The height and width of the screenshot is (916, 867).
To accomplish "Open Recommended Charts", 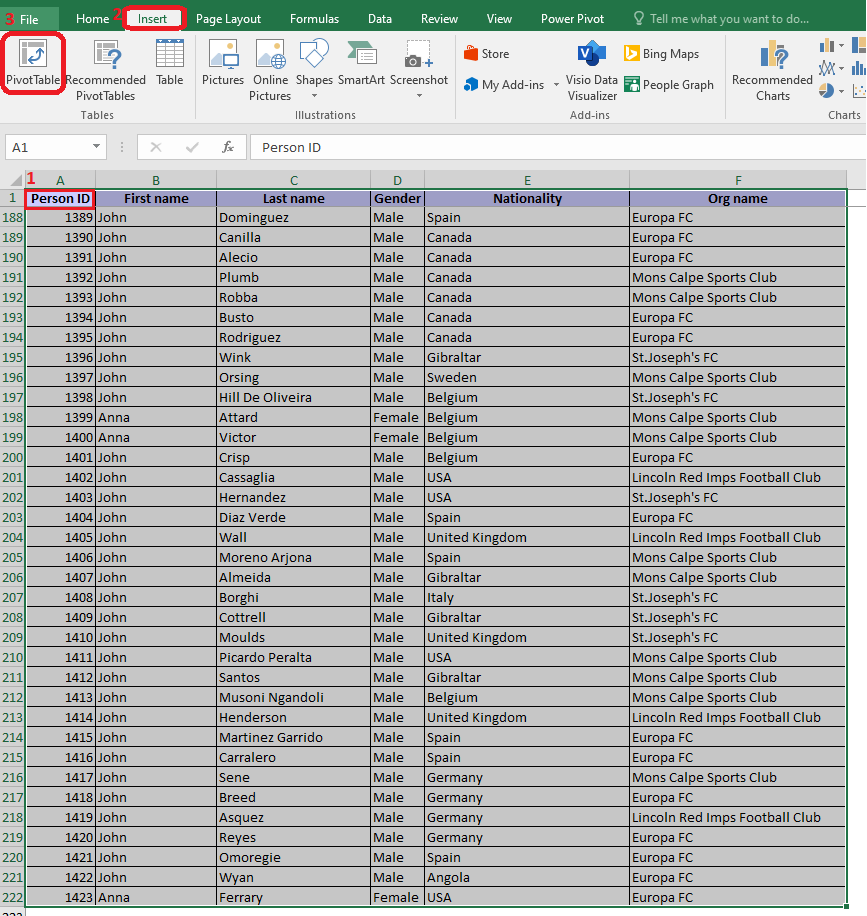I will click(772, 70).
